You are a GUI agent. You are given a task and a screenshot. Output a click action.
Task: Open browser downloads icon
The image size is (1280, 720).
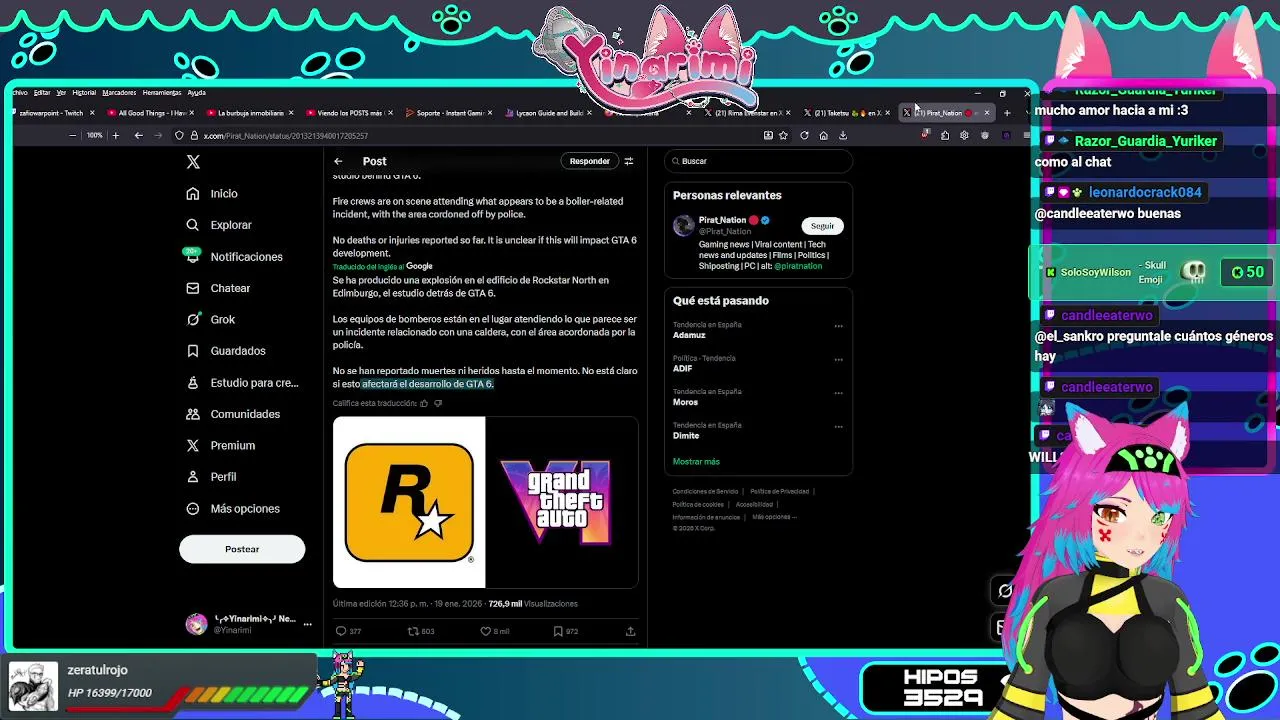coord(843,136)
